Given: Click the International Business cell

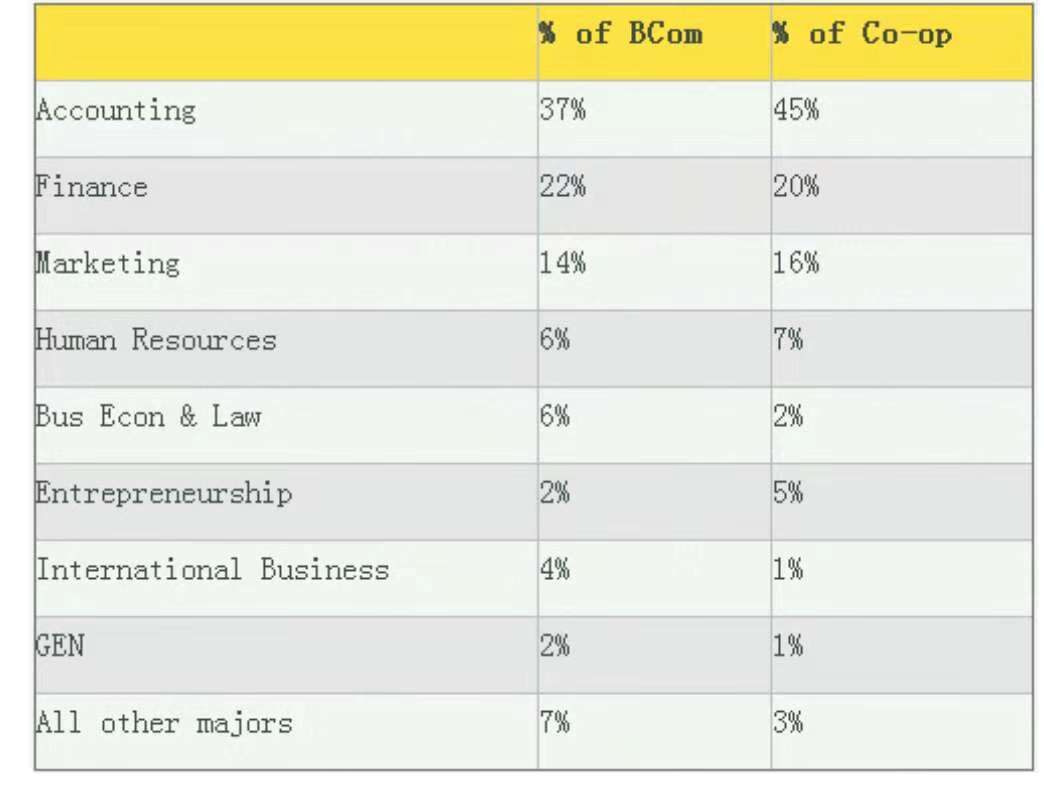Looking at the screenshot, I should [212, 570].
